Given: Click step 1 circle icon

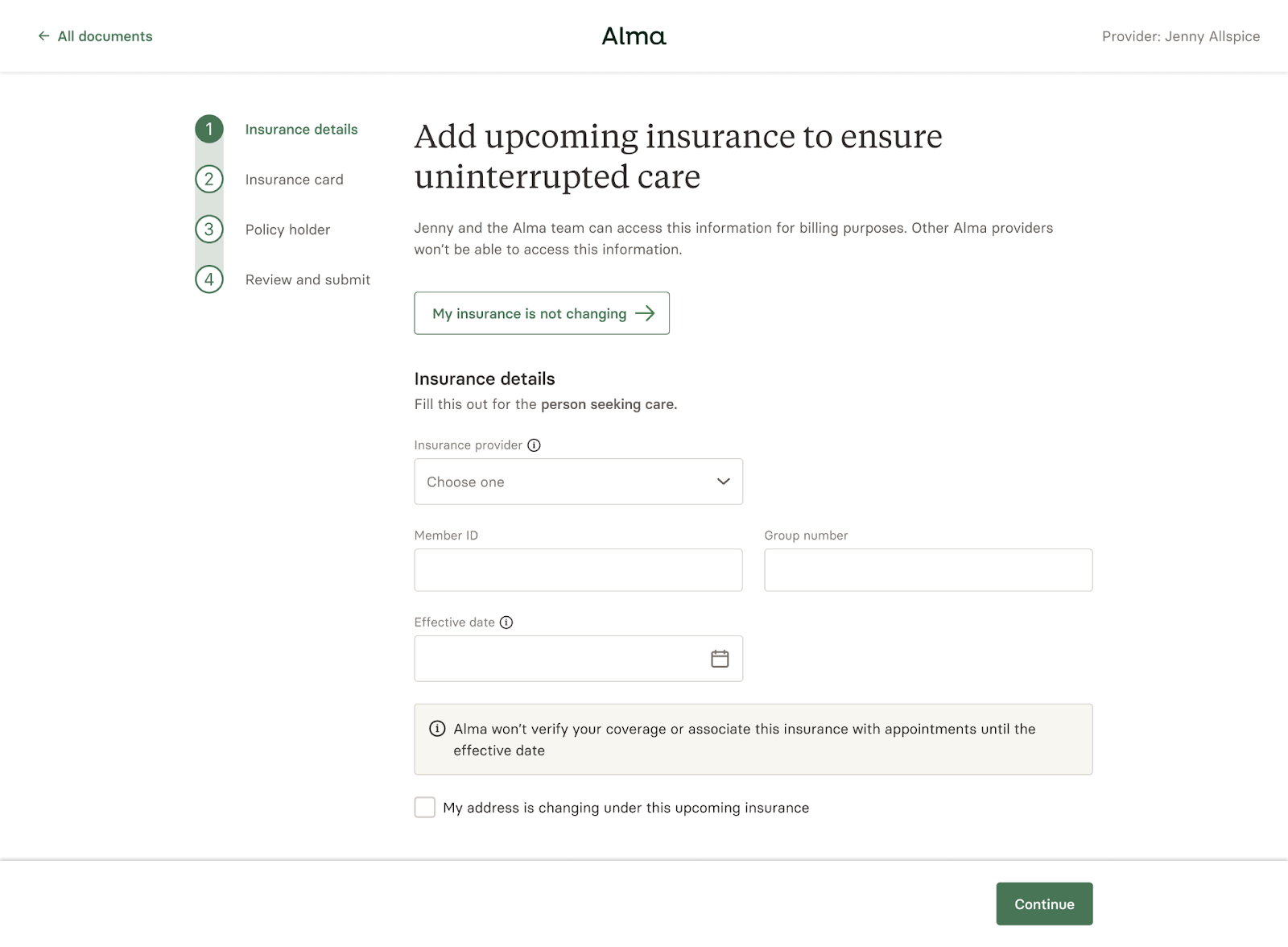Looking at the screenshot, I should pos(209,129).
